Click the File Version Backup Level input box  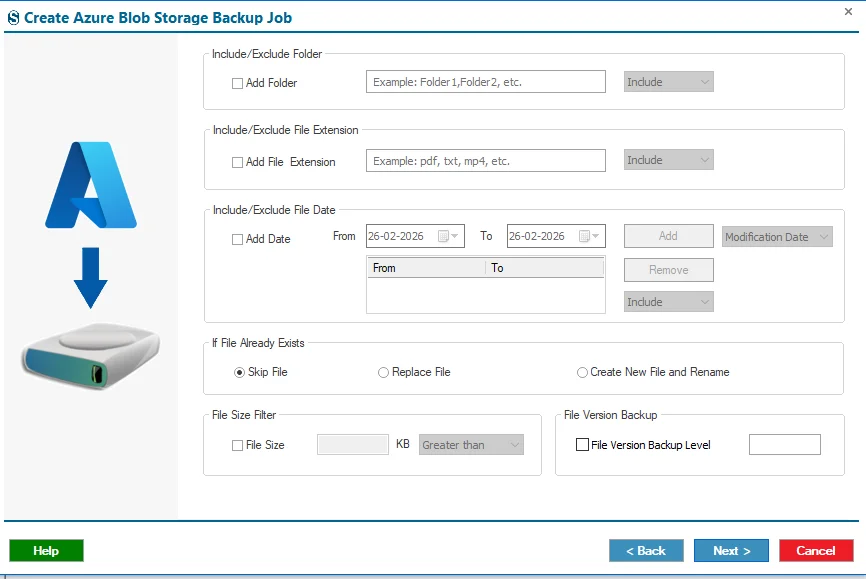pos(785,445)
